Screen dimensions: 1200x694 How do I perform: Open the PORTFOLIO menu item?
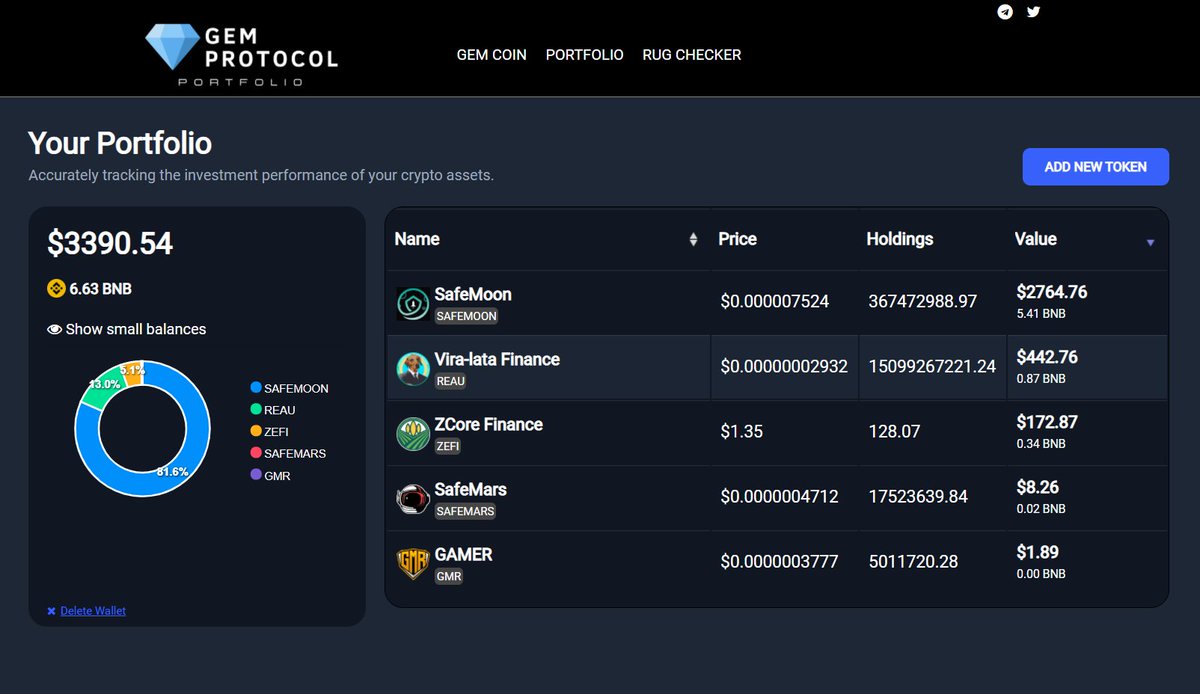point(584,55)
